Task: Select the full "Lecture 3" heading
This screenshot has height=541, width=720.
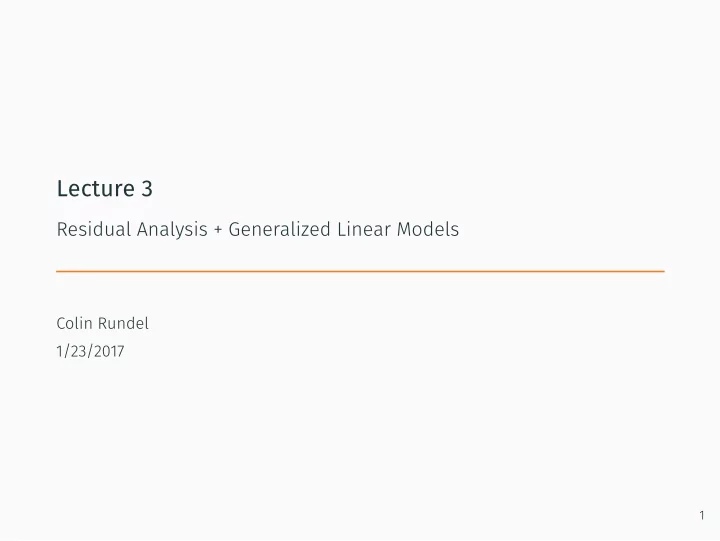Action: [105, 188]
